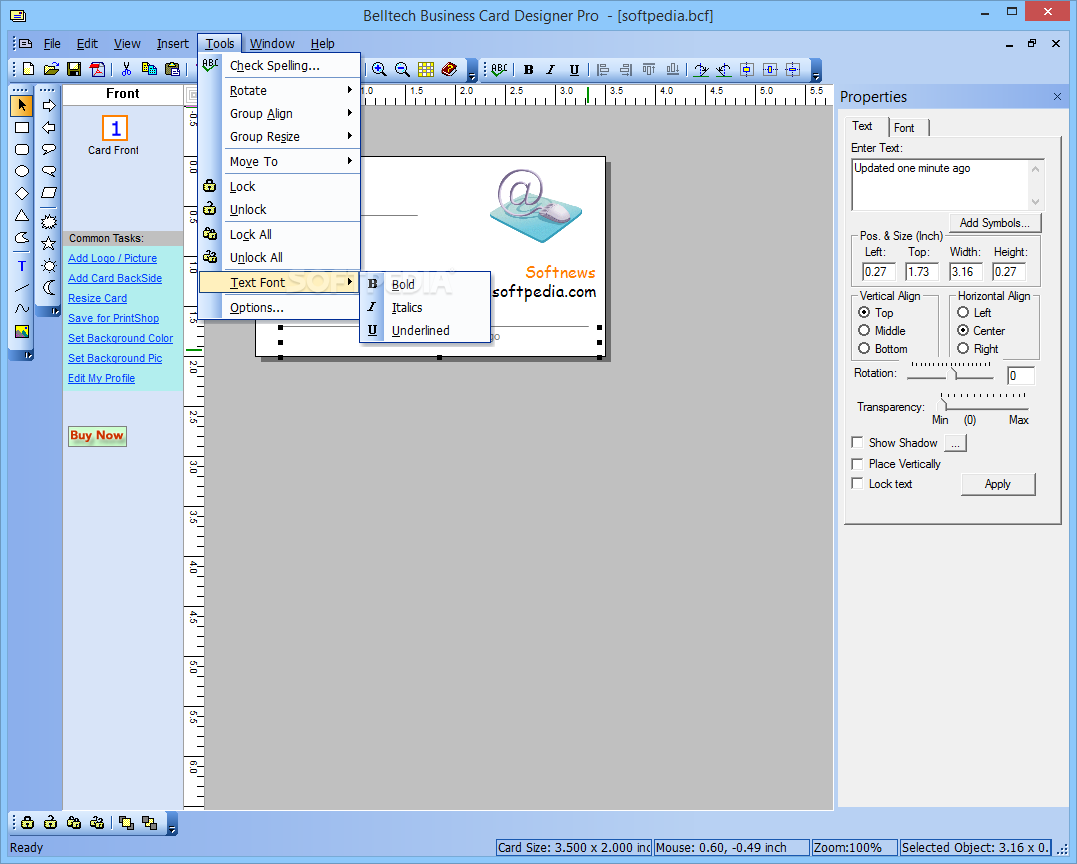Select the parallelogram shape tool
1077x864 pixels.
(x=49, y=193)
